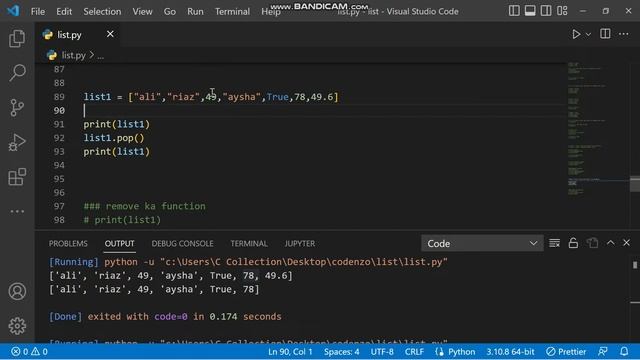Customize layout icon in title bar

[x=562, y=11]
